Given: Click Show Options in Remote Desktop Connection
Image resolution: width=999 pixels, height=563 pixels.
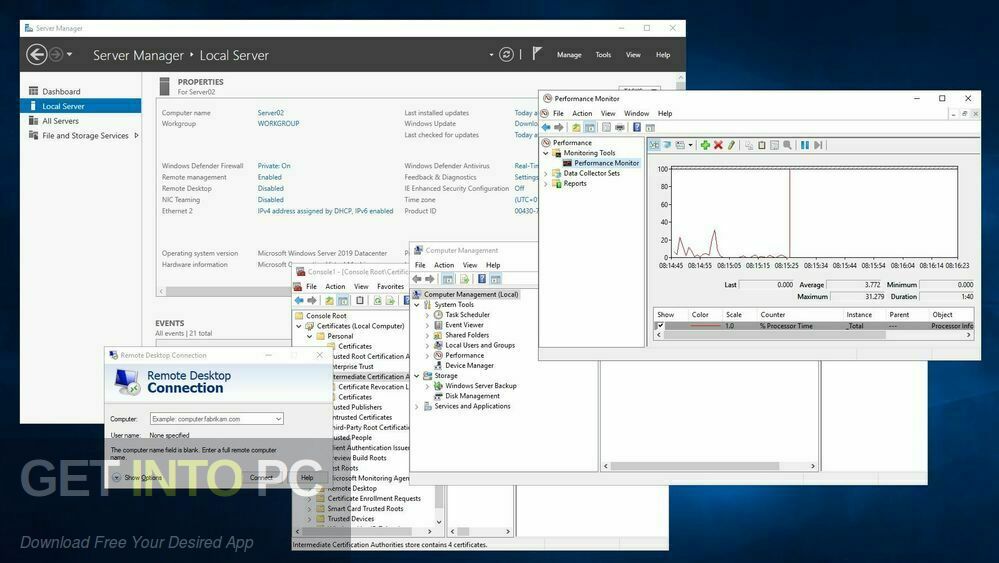Looking at the screenshot, I should pyautogui.click(x=138, y=478).
